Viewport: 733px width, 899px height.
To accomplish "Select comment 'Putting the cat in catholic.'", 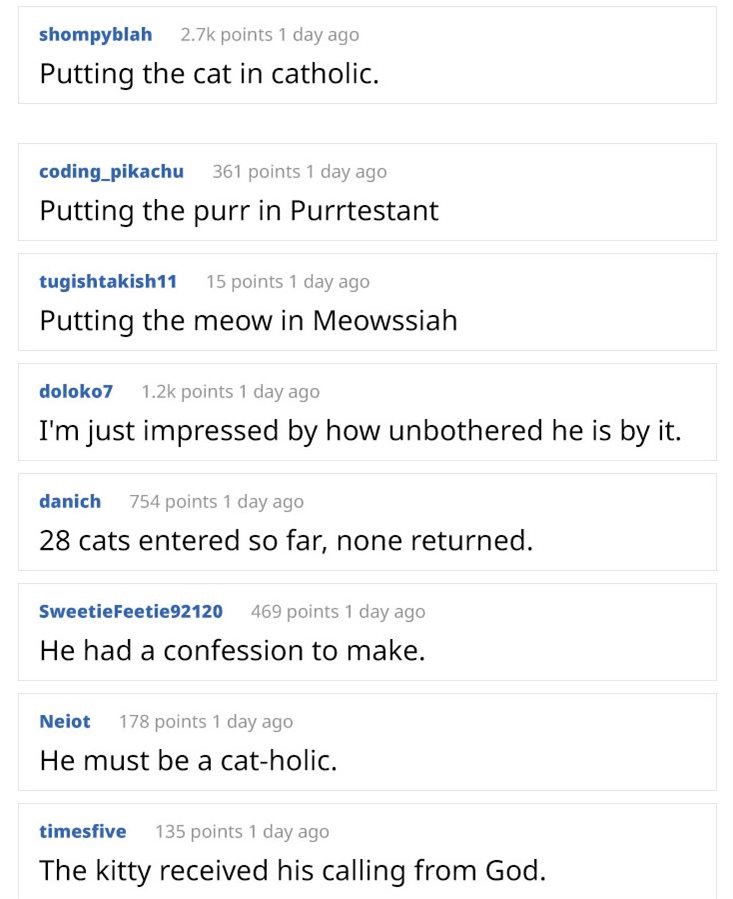I will 209,75.
